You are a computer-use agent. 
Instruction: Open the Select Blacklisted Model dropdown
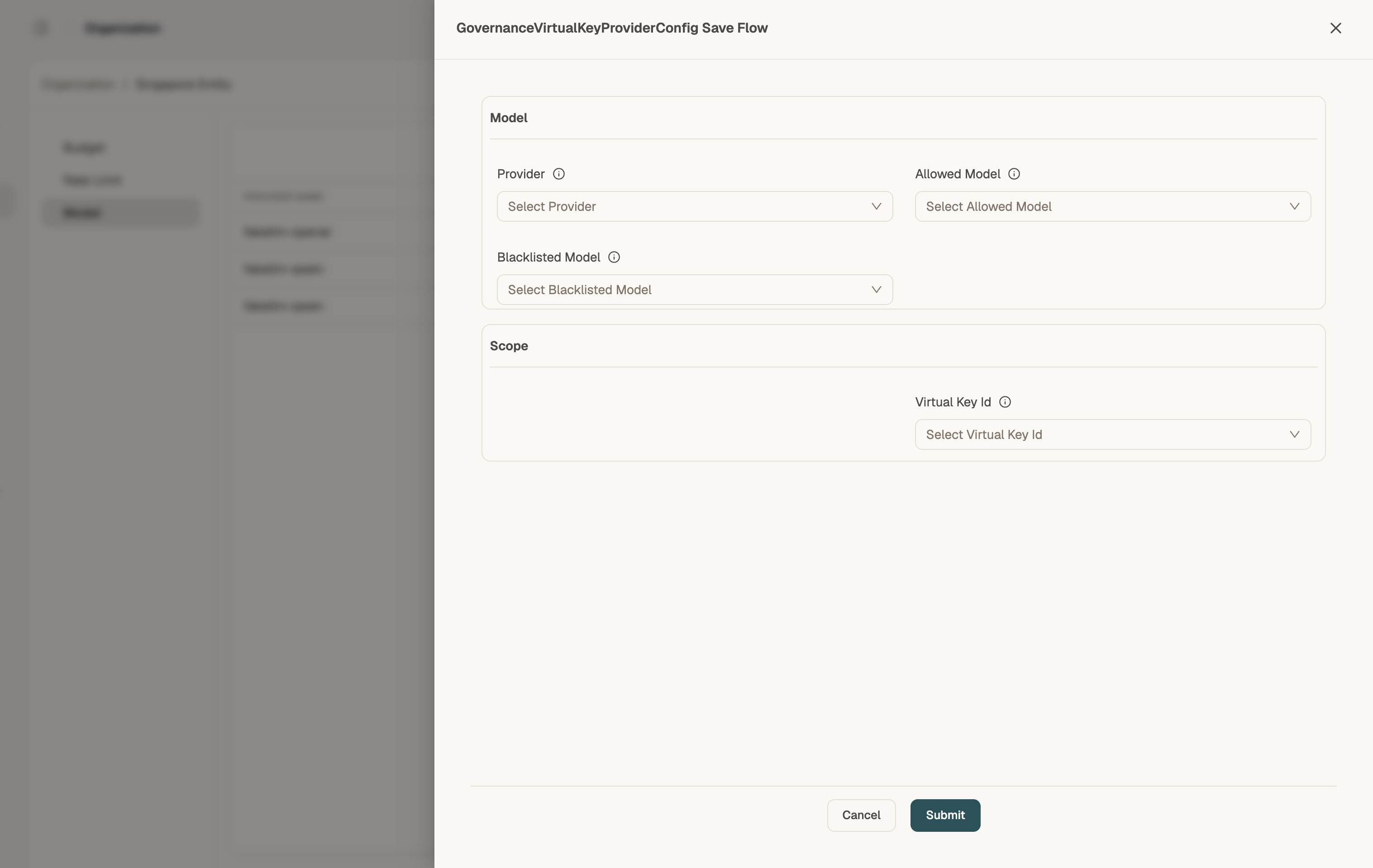[695, 290]
